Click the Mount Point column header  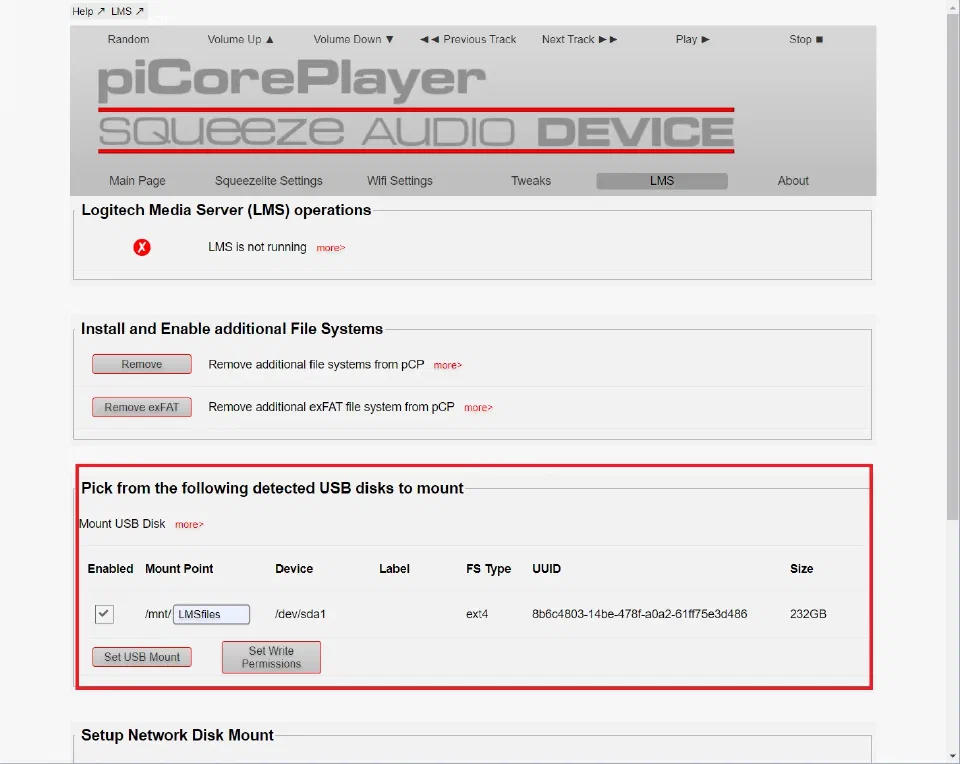[x=179, y=569]
